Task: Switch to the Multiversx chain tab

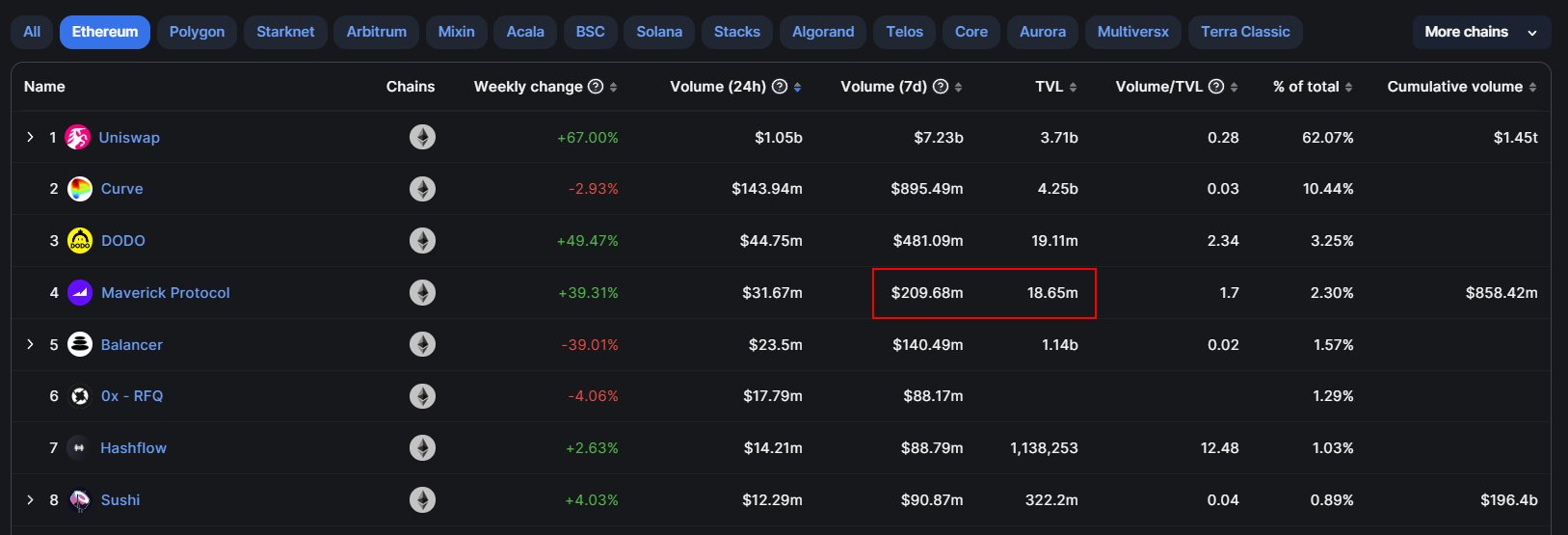Action: tap(1133, 32)
